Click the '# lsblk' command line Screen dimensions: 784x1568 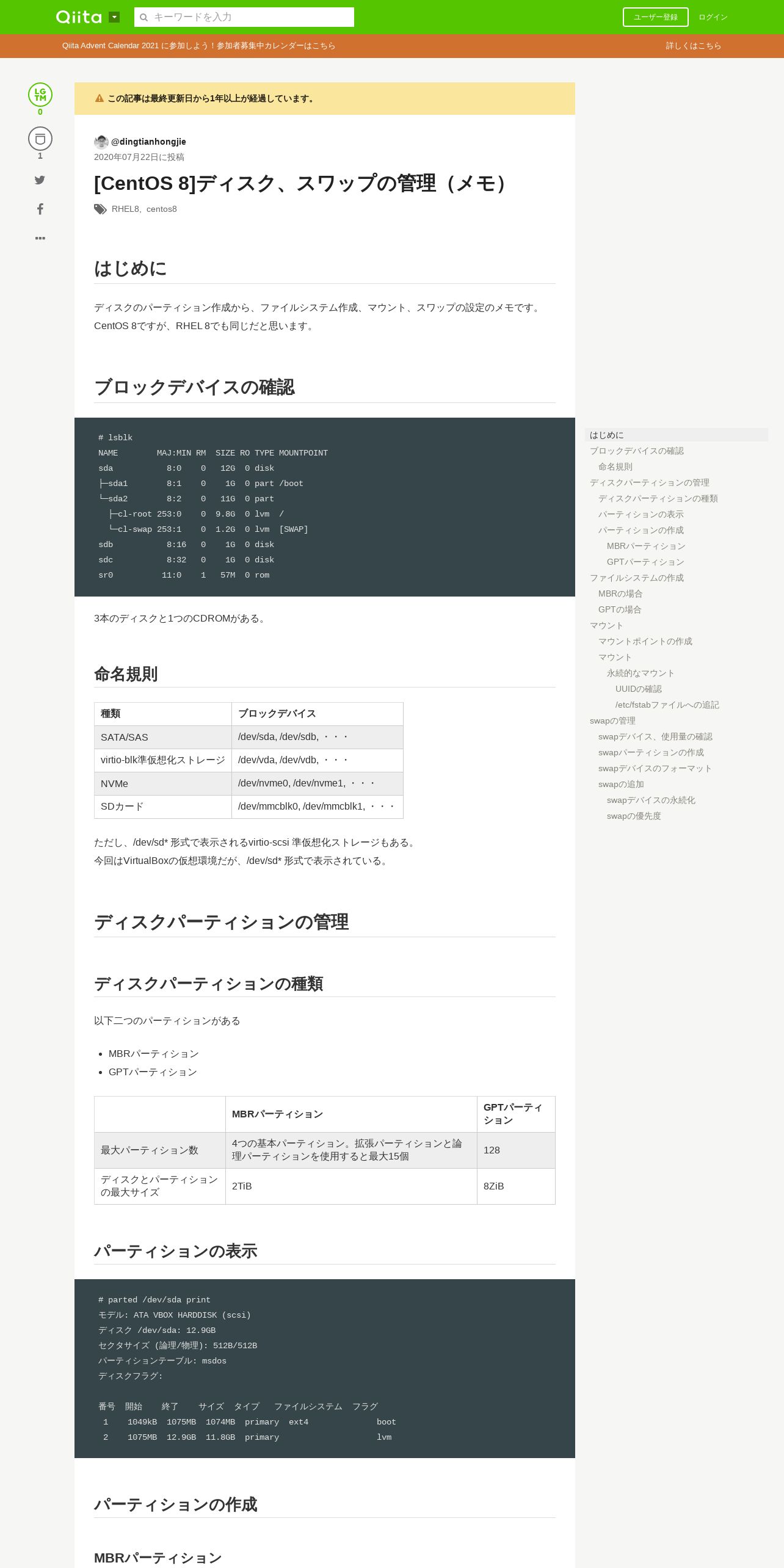click(115, 438)
